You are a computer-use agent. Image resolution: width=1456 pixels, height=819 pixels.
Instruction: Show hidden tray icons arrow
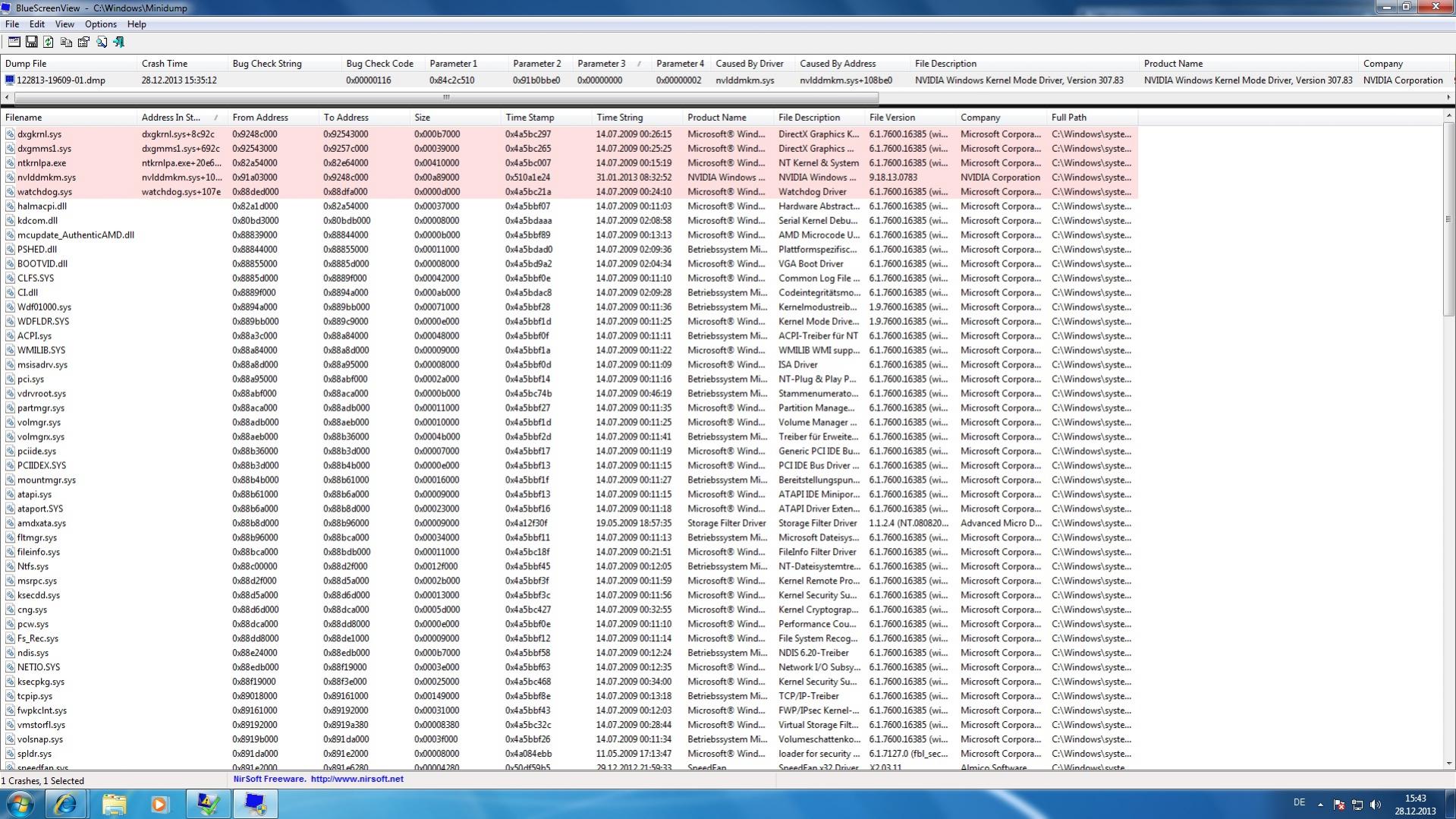[1320, 805]
